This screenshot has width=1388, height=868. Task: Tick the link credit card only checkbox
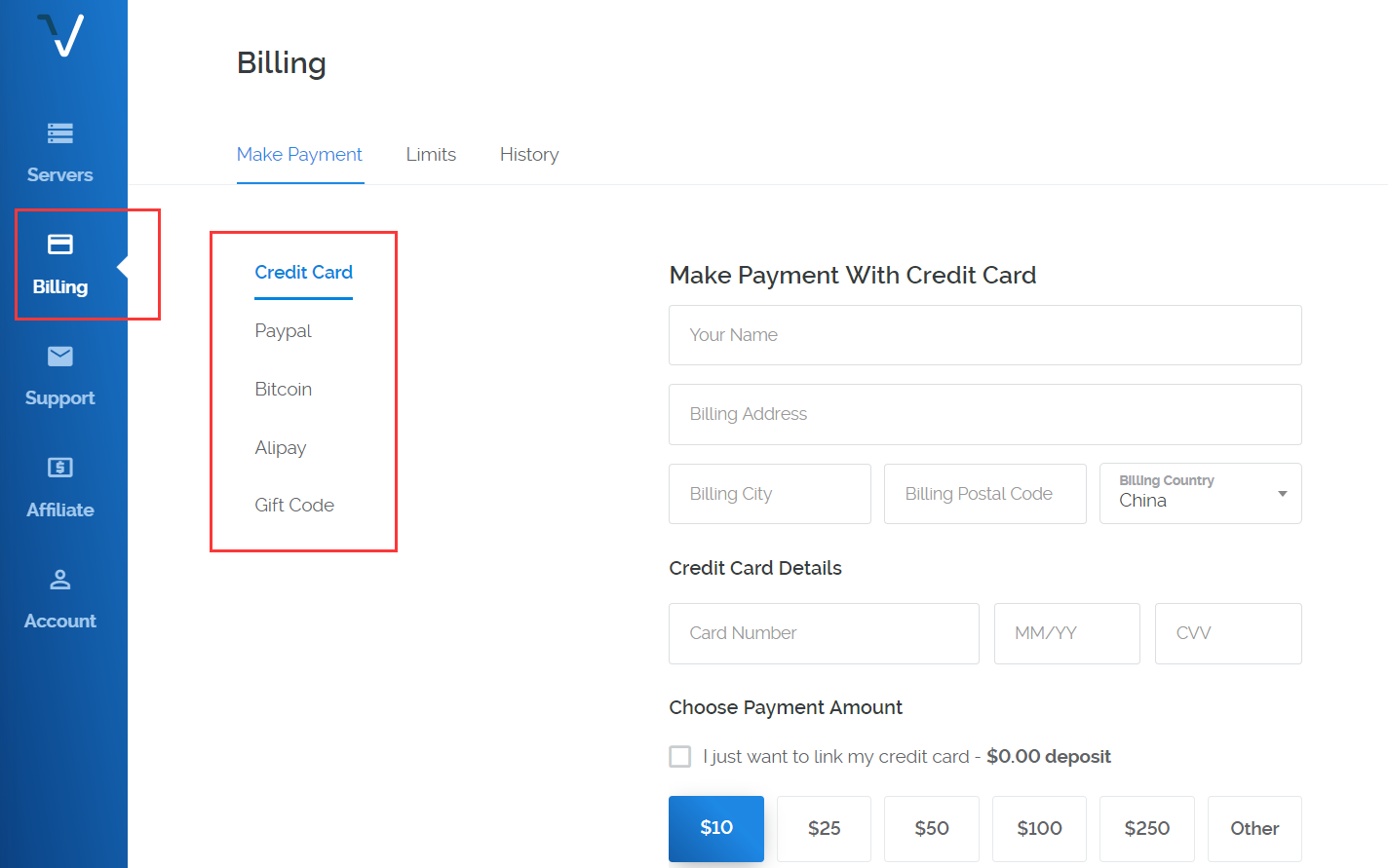point(680,757)
